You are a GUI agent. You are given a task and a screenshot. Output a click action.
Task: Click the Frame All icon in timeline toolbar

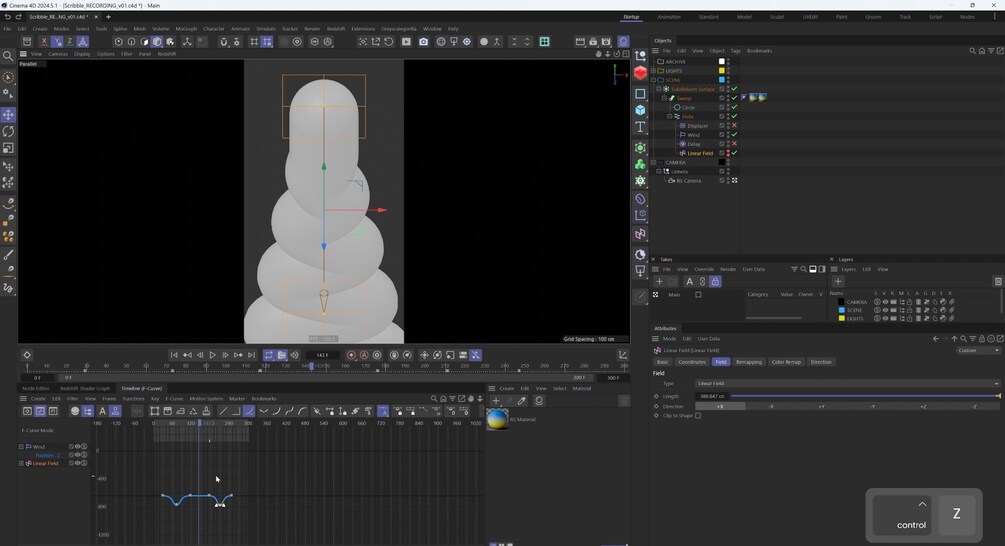(x=154, y=411)
